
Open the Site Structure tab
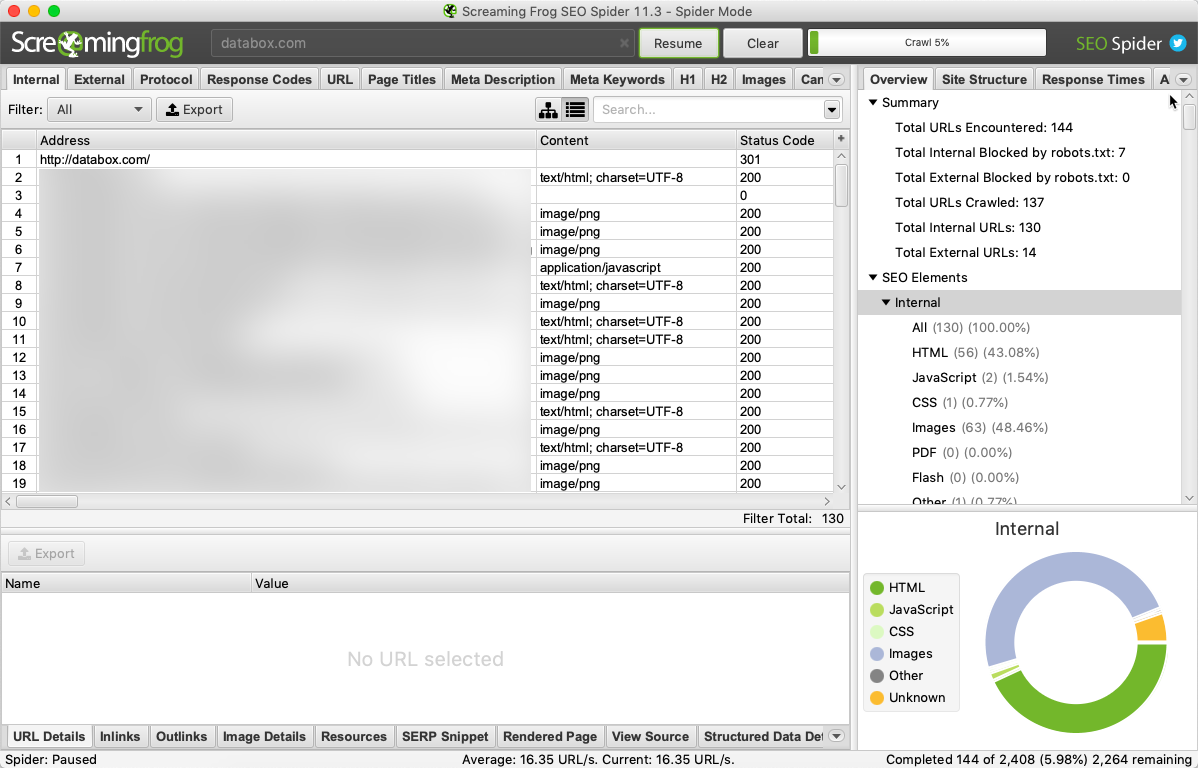[984, 79]
